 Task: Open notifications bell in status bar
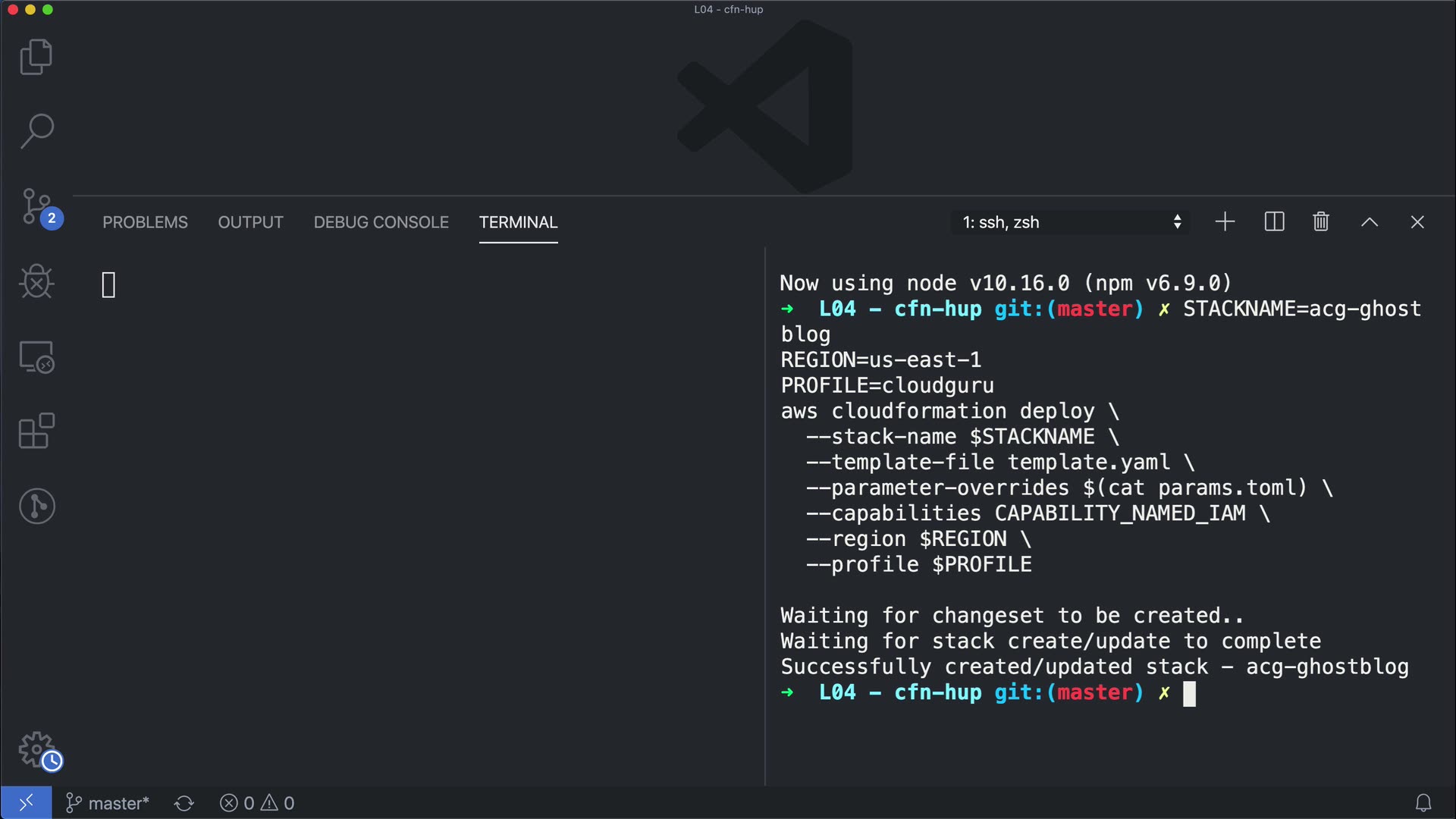[x=1423, y=803]
